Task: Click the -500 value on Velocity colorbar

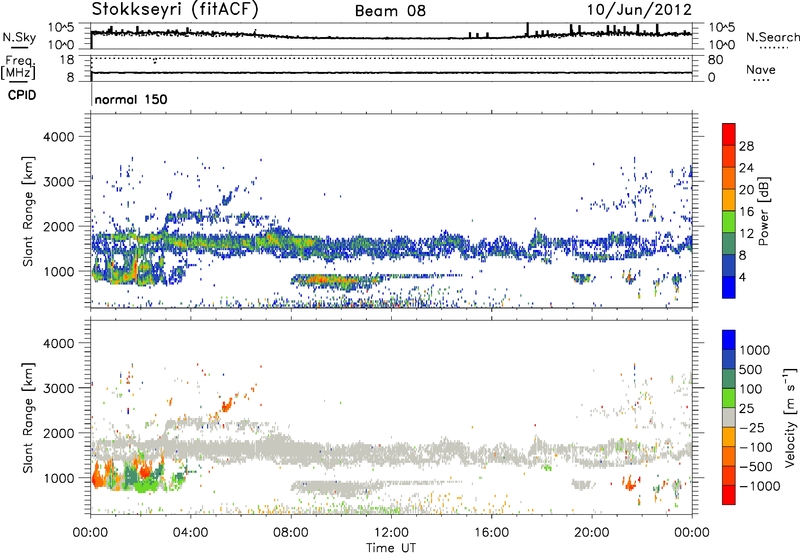Action: coord(756,466)
